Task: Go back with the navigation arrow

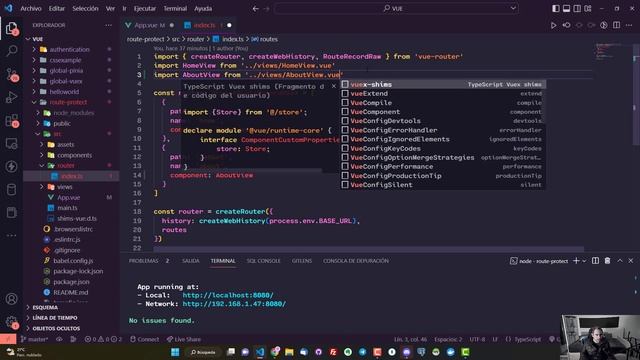Action: pos(256,9)
